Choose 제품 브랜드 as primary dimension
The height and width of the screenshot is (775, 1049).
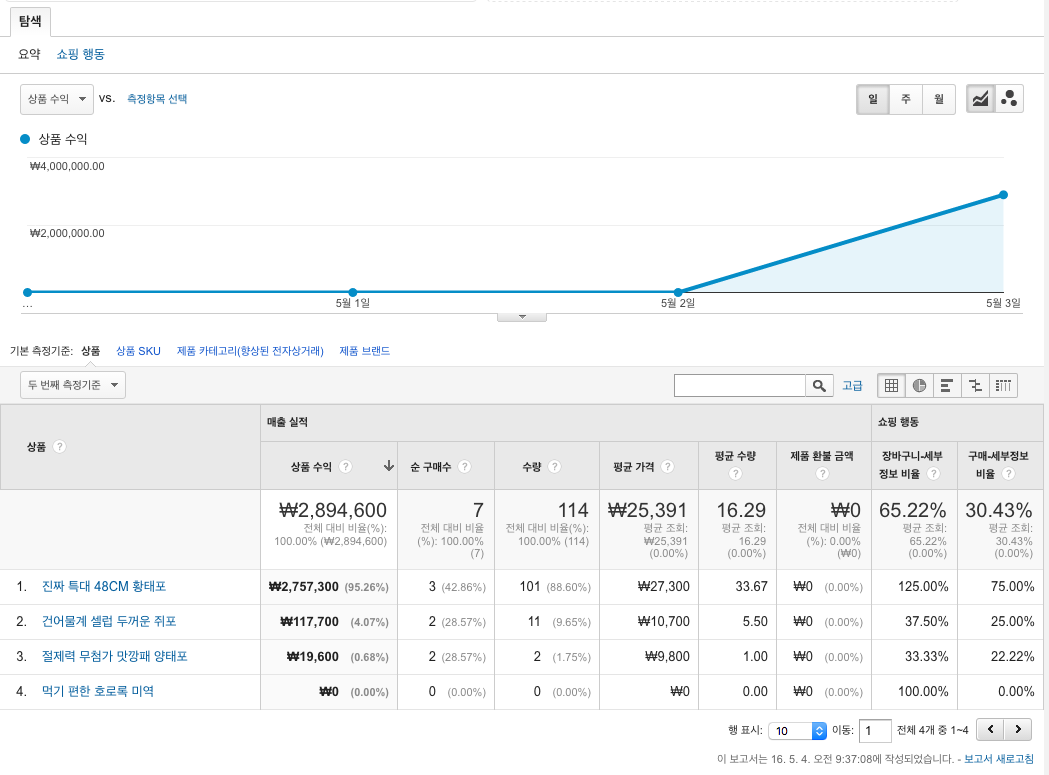click(x=365, y=351)
